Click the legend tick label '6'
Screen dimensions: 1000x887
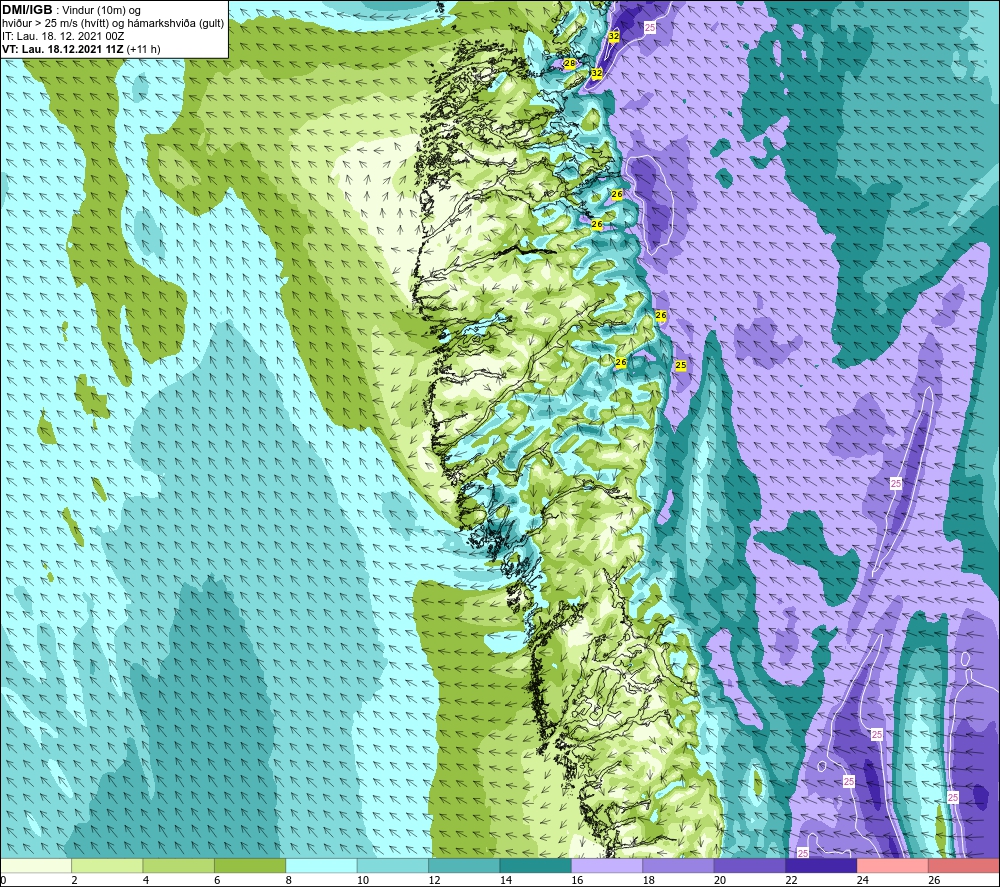(x=217, y=880)
